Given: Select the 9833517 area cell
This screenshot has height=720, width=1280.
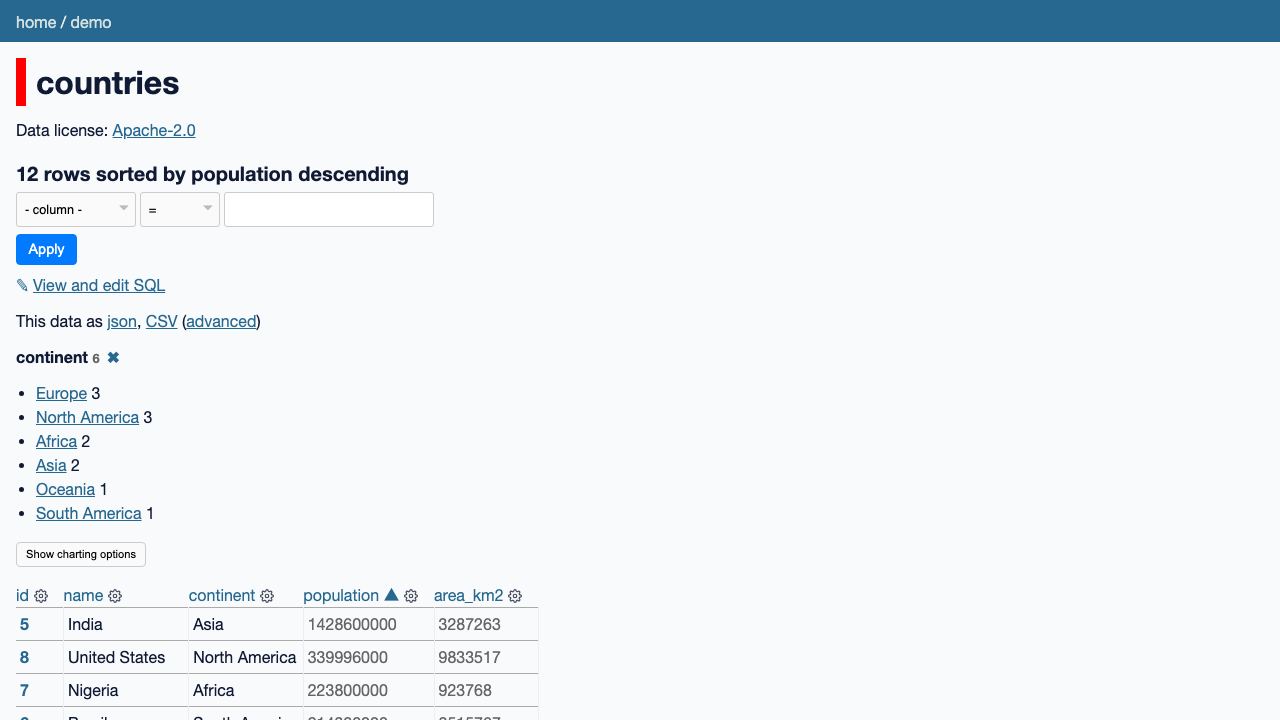Looking at the screenshot, I should (x=486, y=657).
